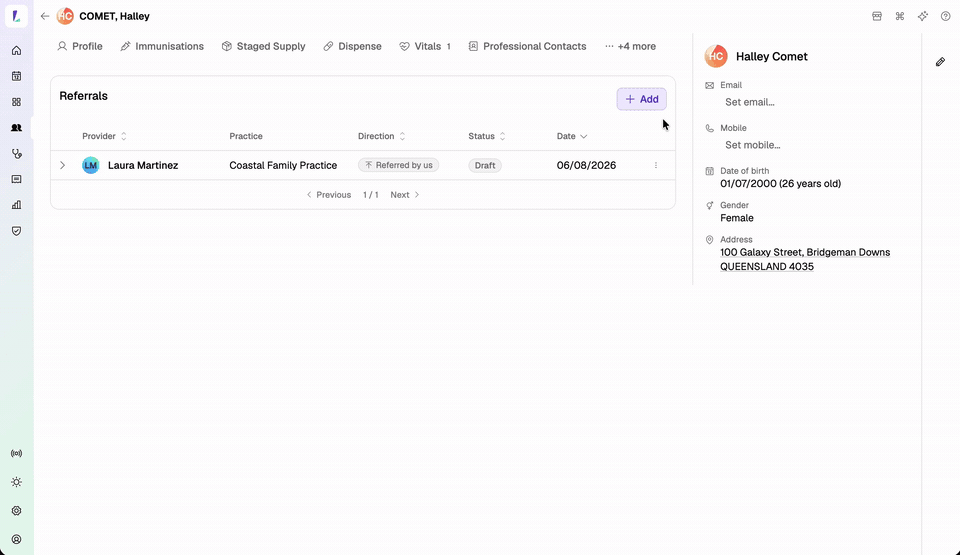Click the sparkle AI icon in top bar

point(923,17)
